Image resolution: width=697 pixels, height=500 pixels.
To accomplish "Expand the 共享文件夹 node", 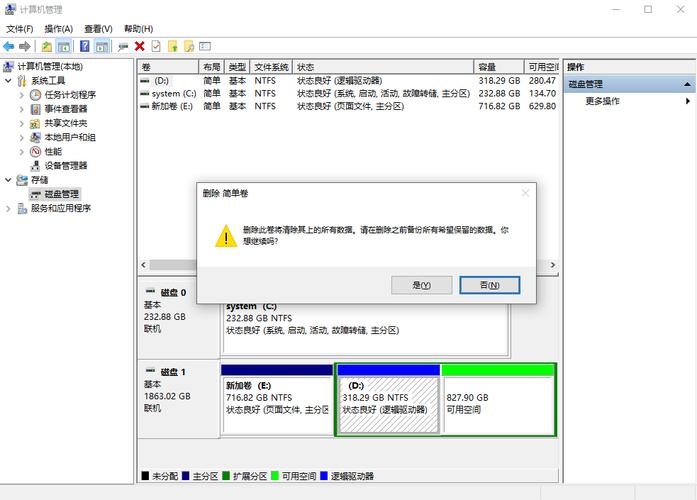I will 21,123.
